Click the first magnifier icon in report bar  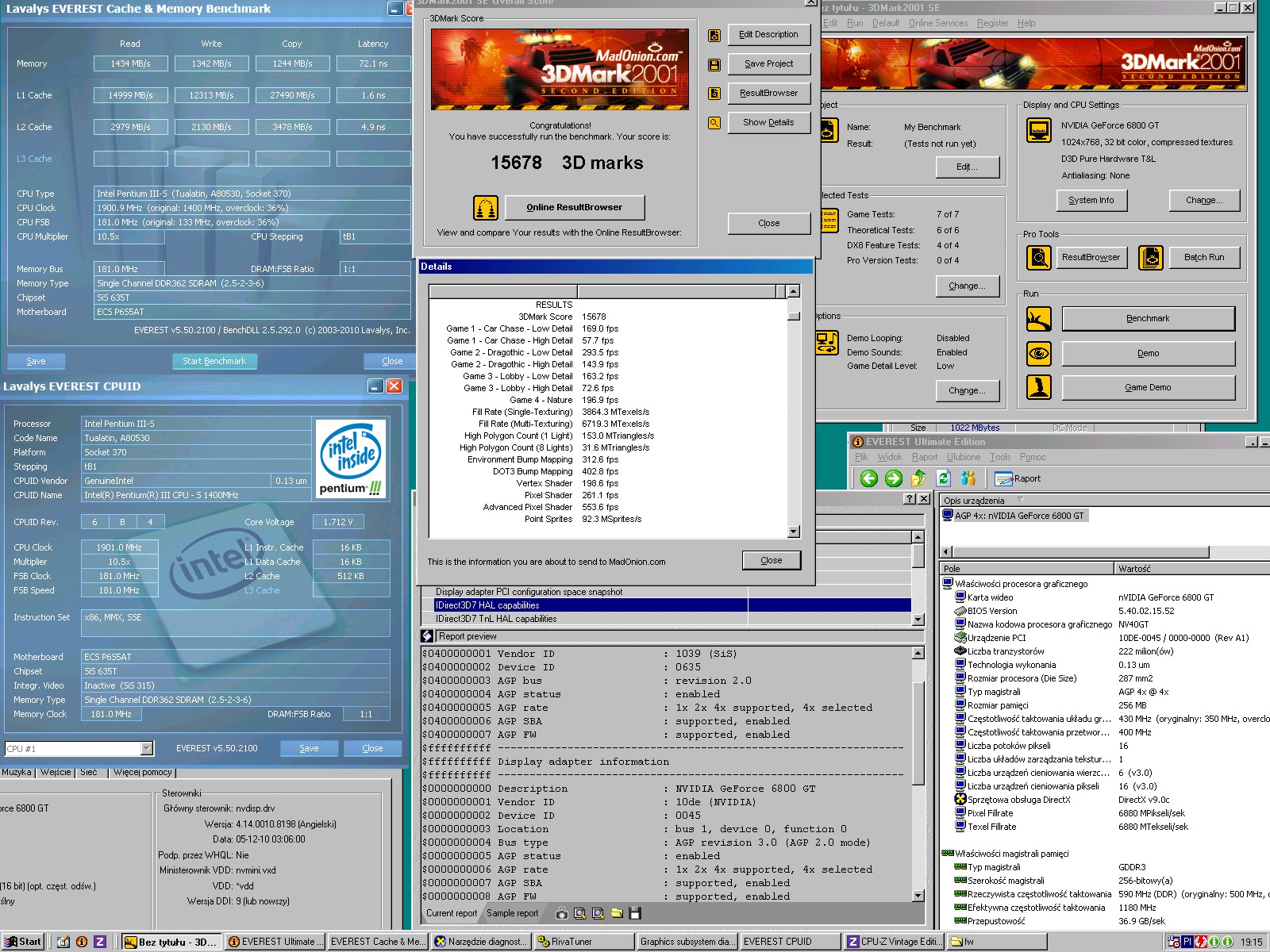click(580, 914)
